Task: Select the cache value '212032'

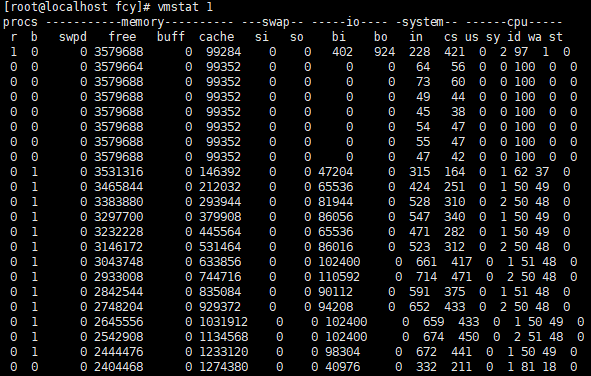Action: tap(220, 187)
